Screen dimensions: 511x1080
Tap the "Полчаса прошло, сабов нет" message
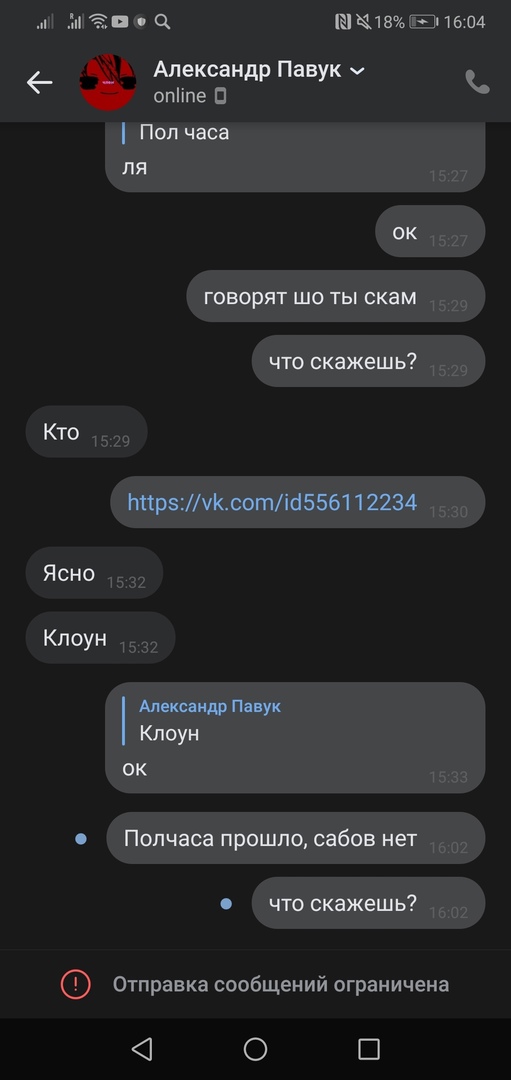coord(296,838)
